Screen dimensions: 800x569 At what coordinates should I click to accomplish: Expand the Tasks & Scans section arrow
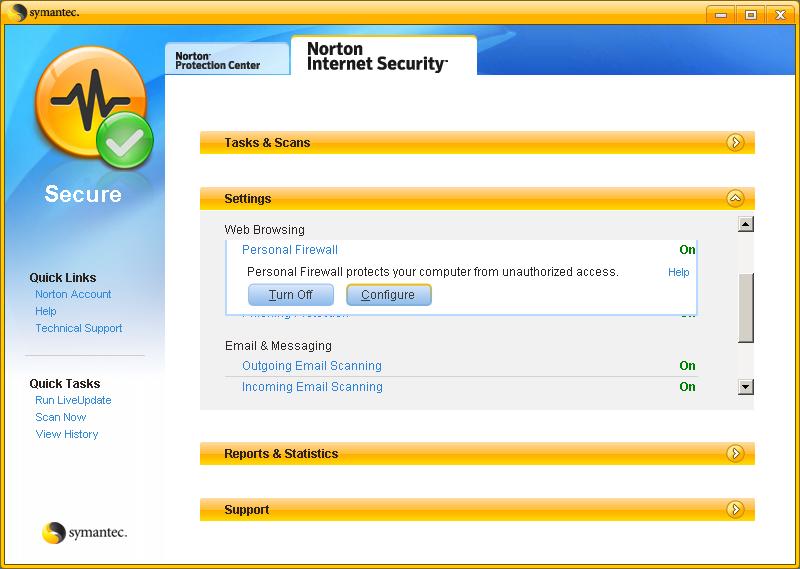pos(735,142)
